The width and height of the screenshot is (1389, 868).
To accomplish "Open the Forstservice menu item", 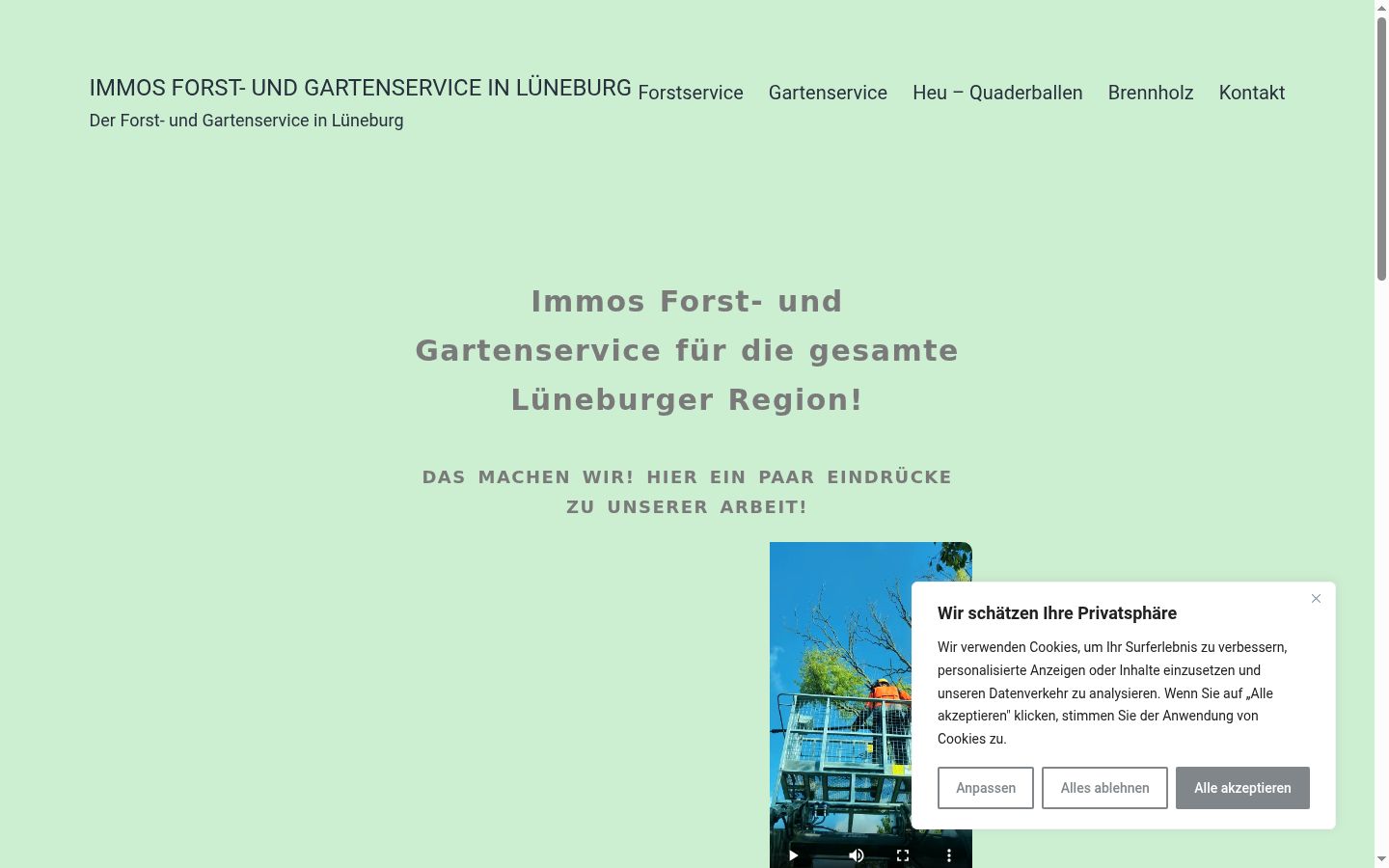I will 691,93.
